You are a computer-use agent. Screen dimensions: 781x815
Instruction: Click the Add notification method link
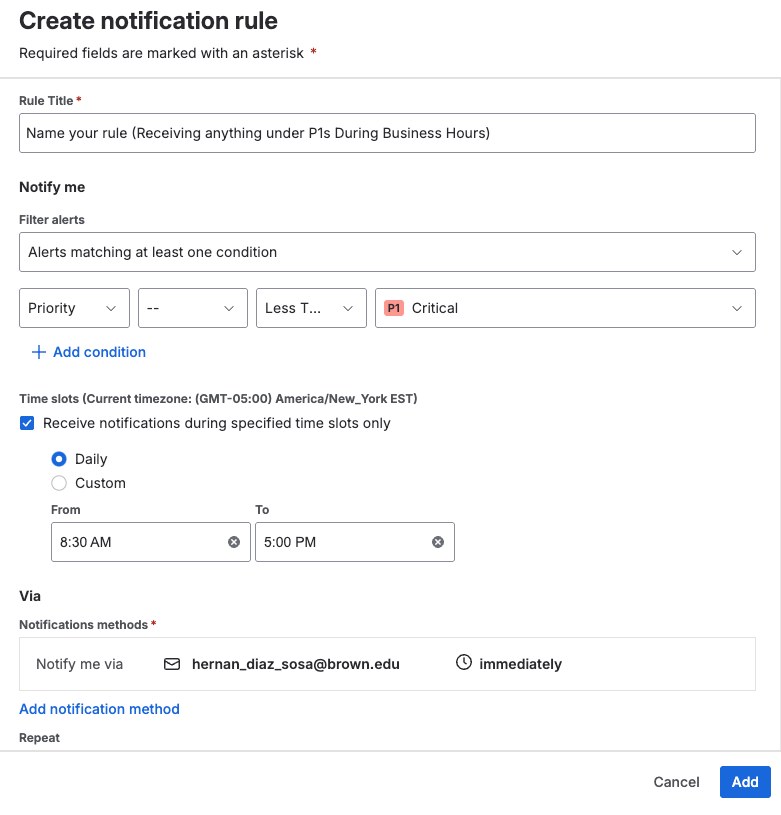coord(99,709)
